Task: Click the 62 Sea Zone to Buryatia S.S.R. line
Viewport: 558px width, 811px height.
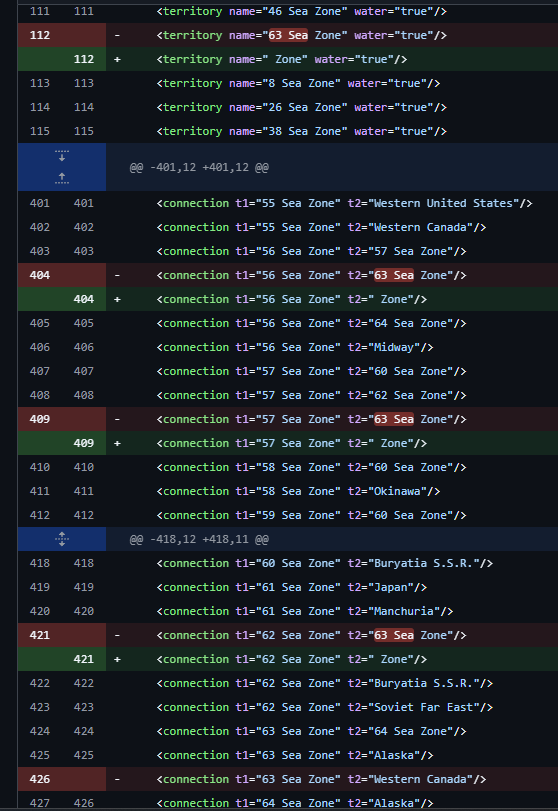Action: click(325, 683)
